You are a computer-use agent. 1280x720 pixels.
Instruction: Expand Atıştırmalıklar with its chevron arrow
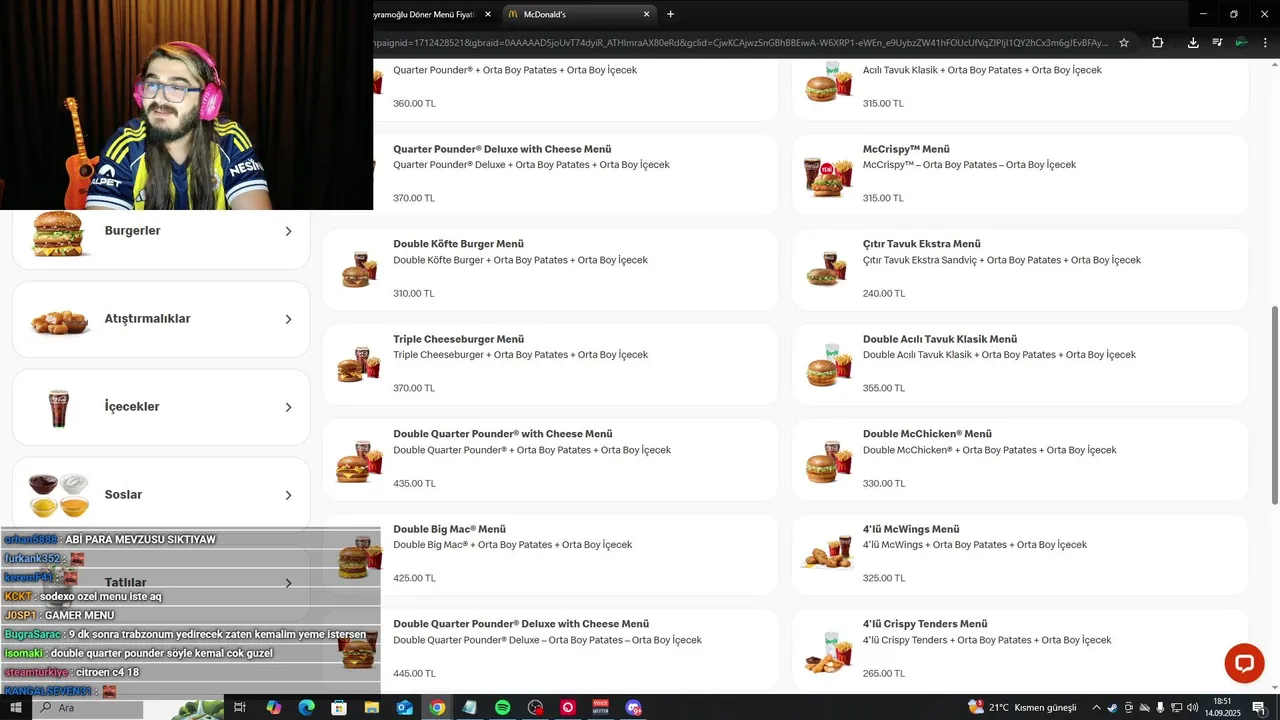[288, 319]
